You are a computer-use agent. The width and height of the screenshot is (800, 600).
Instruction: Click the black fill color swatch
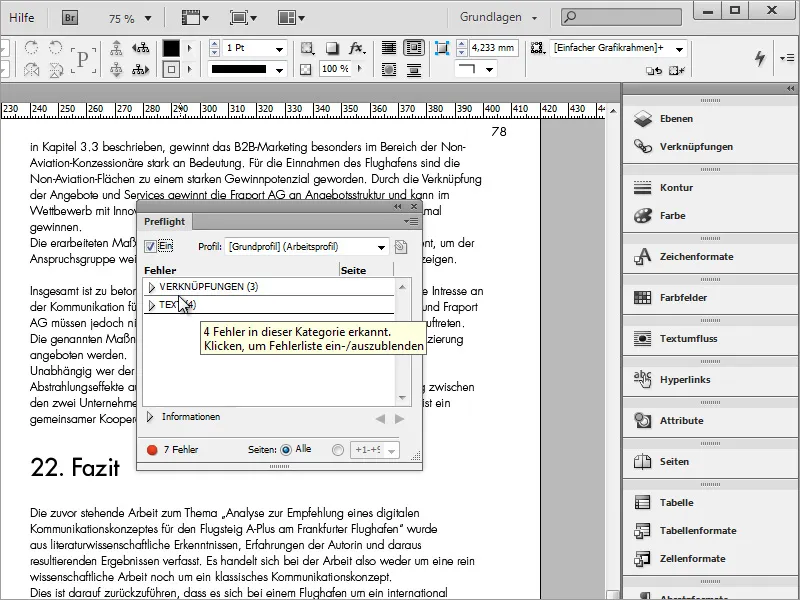(x=171, y=48)
